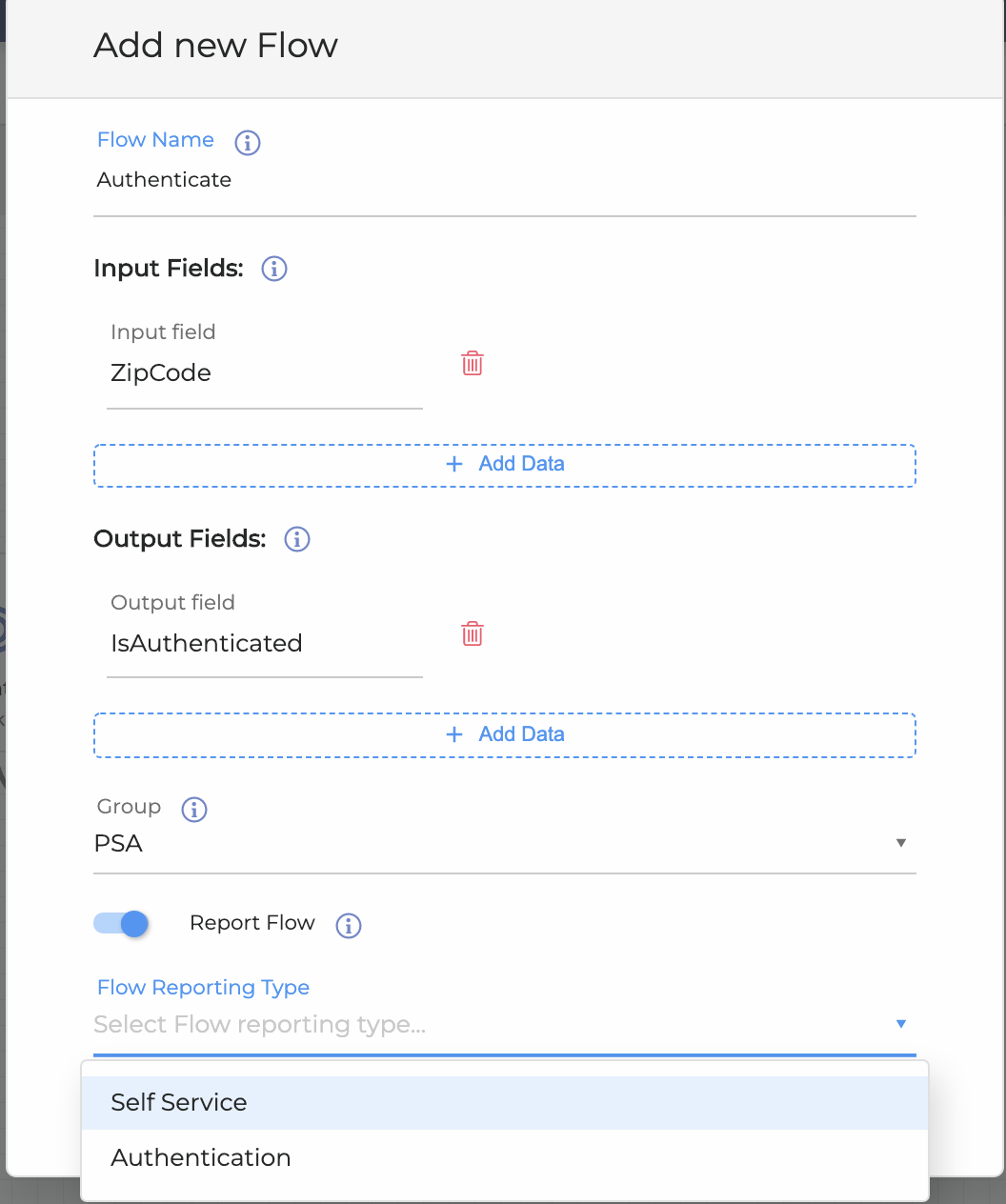
Task: Edit the IsAuthenticated output field
Action: [264, 644]
